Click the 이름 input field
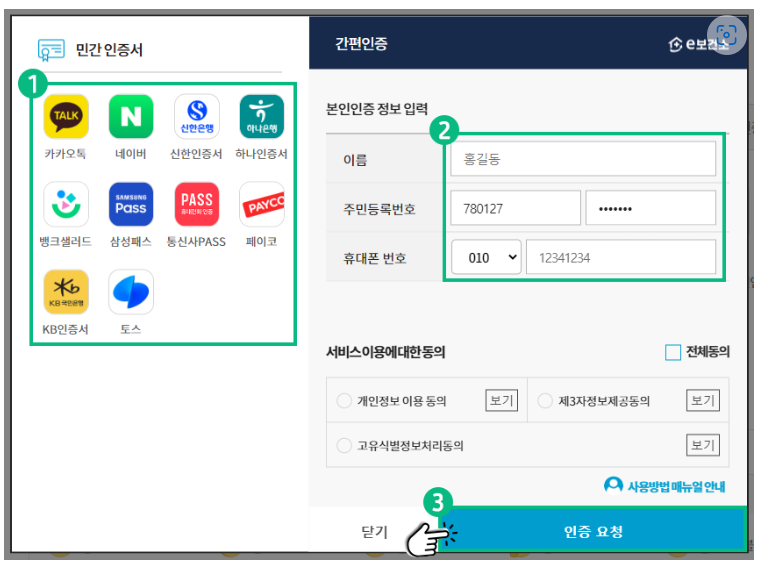Screen dimensions: 782x577 (x=583, y=159)
